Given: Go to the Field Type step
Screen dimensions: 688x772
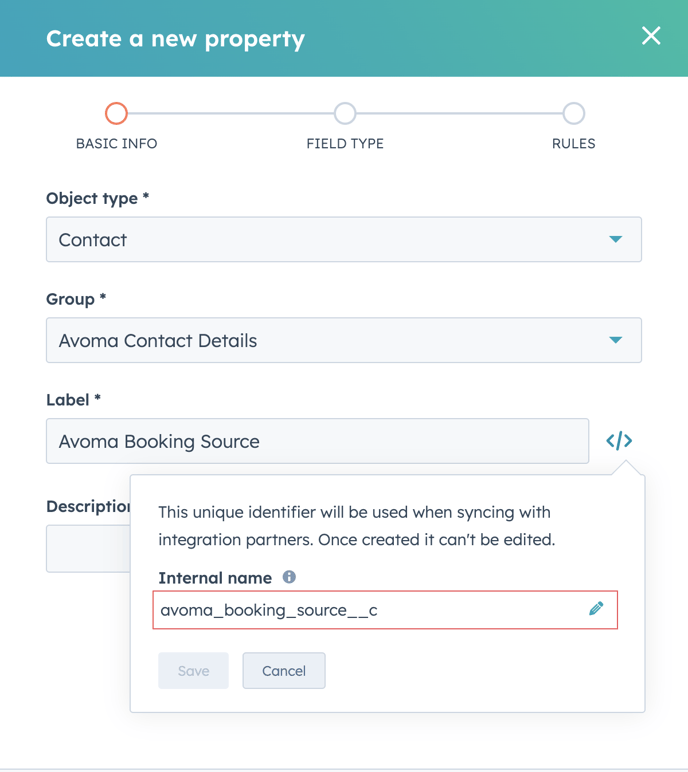Looking at the screenshot, I should (x=345, y=114).
